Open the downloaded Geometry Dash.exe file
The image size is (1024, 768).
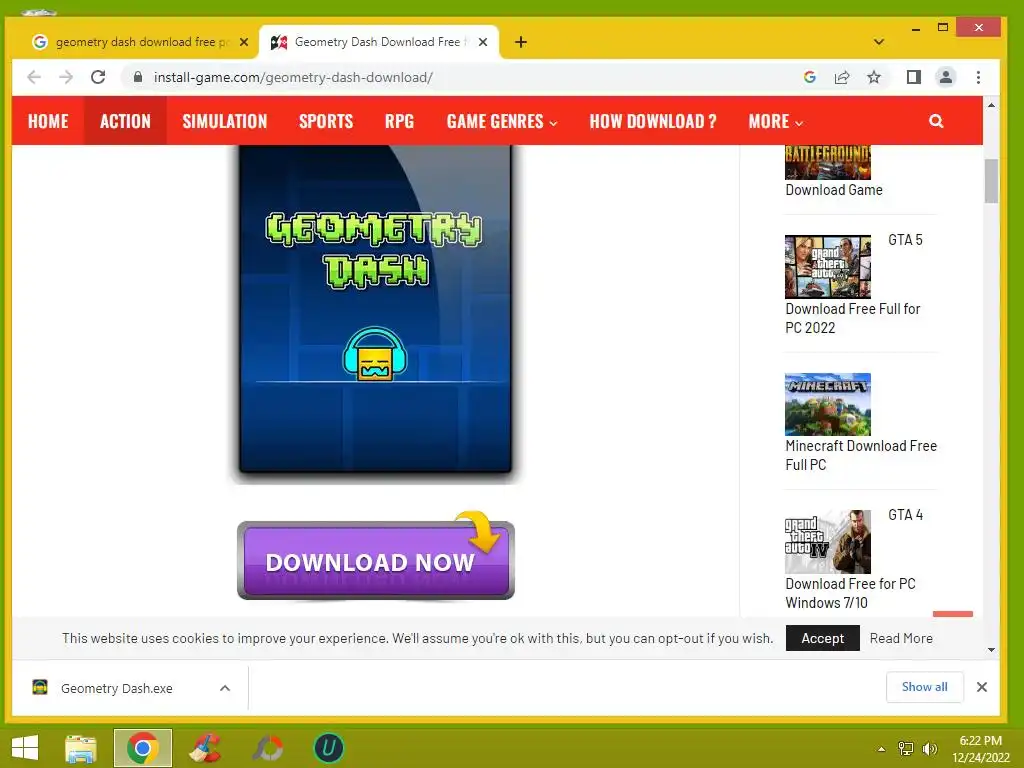(116, 688)
